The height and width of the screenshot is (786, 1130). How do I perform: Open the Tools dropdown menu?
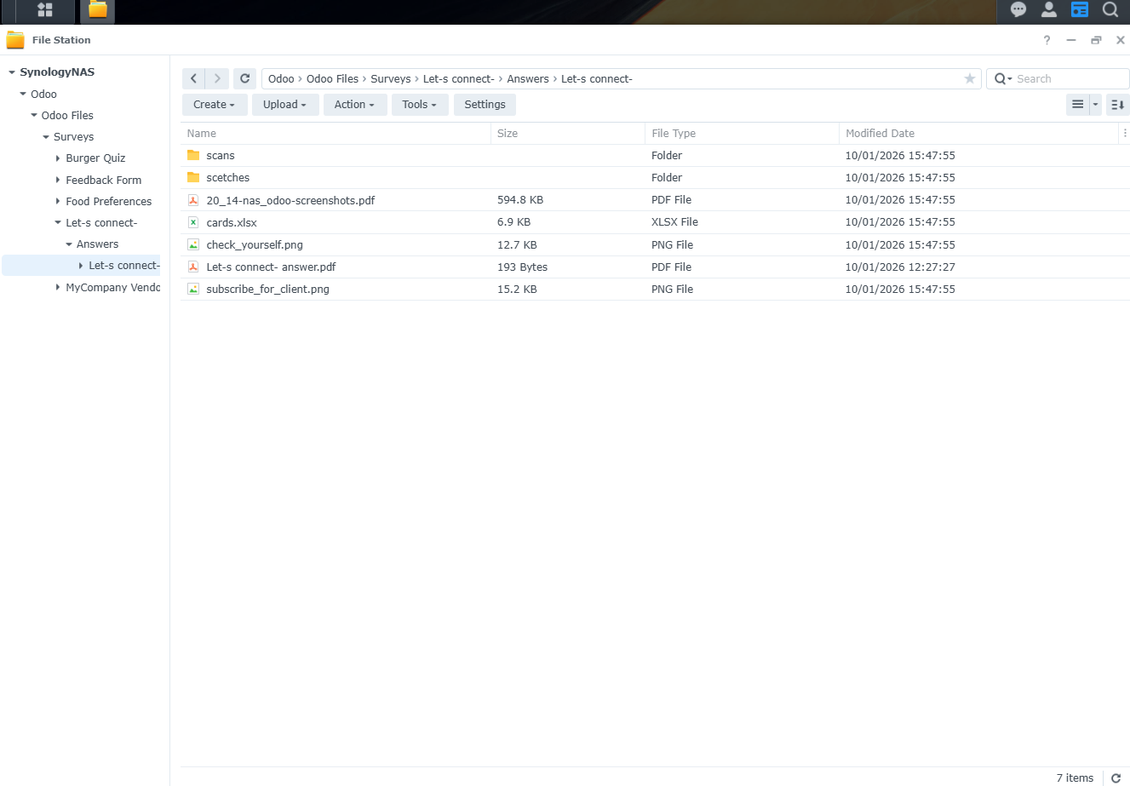pos(419,104)
